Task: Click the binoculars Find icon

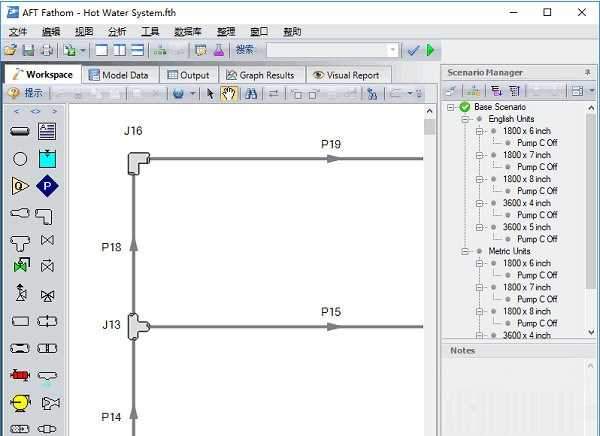Action: [x=251, y=93]
